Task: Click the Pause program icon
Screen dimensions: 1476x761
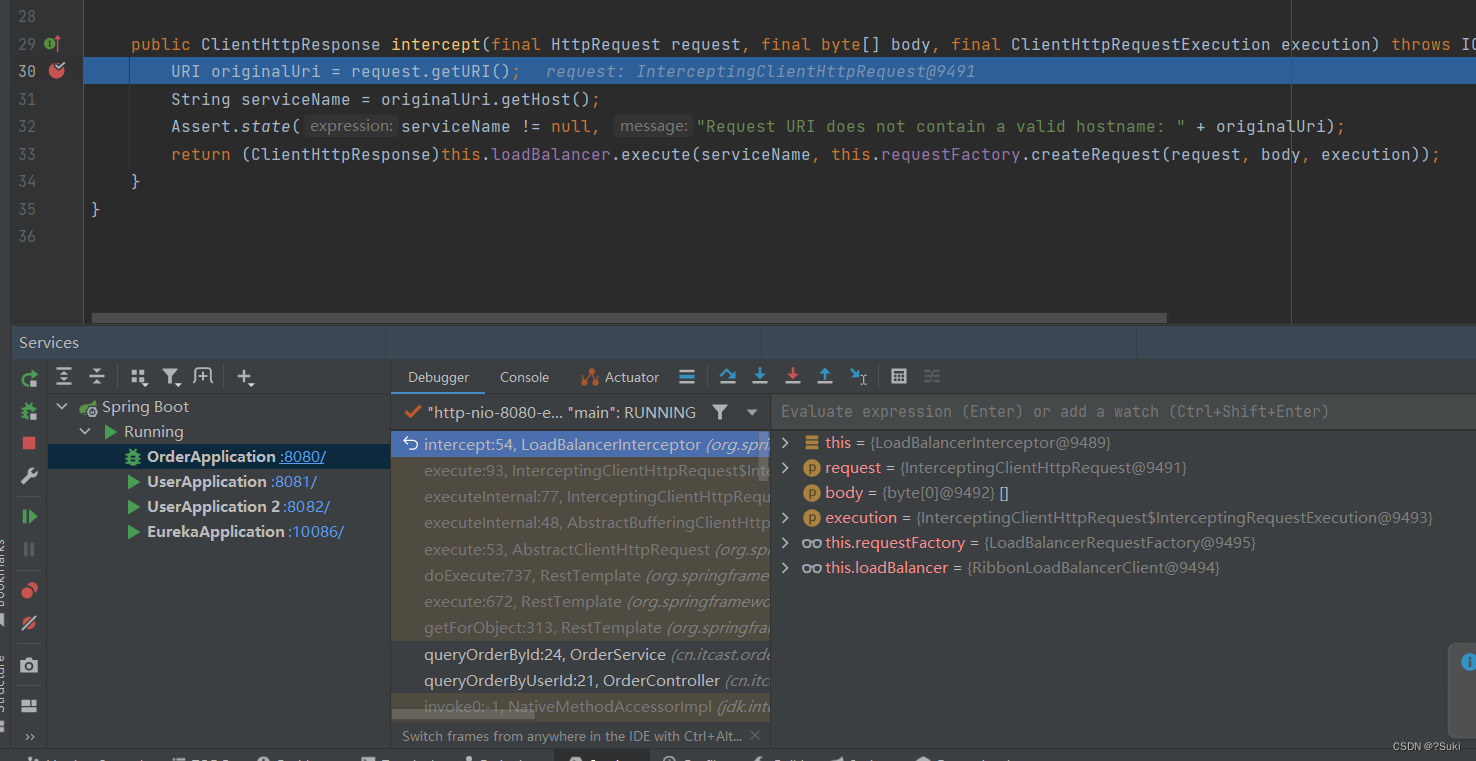Action: coord(29,549)
